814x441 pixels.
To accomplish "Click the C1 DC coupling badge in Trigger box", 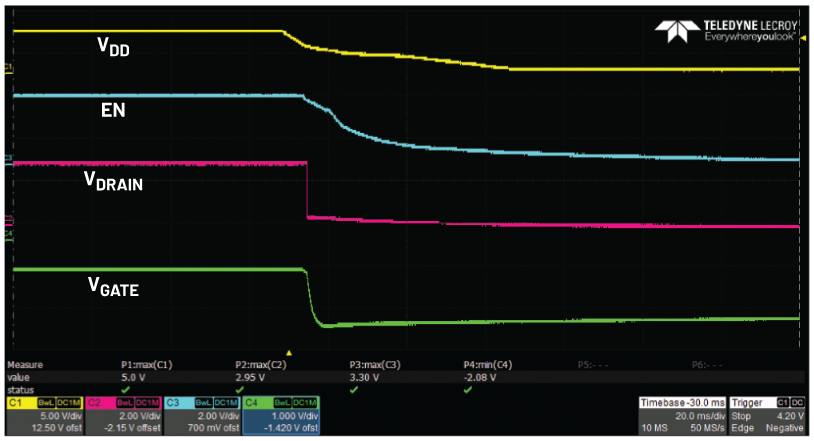I will coord(790,400).
